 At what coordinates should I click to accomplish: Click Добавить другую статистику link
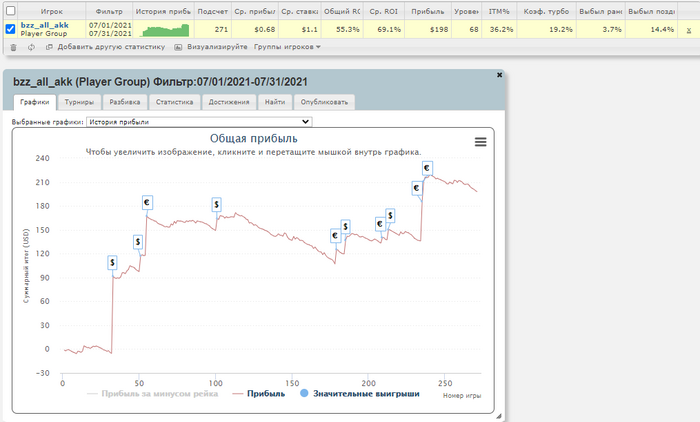click(111, 47)
